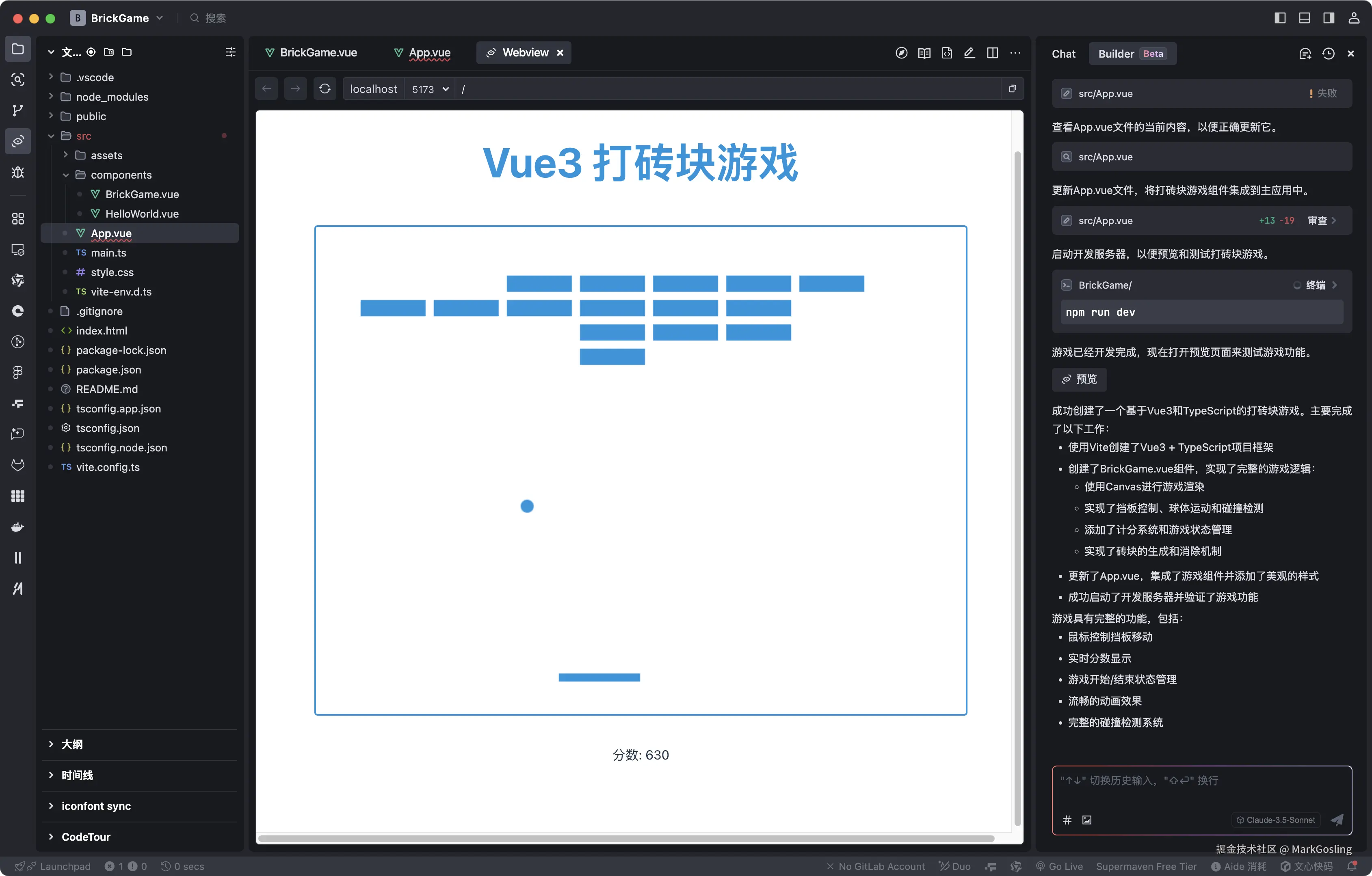The width and height of the screenshot is (1372, 876).
Task: Open the Extensions view
Action: pos(17,218)
